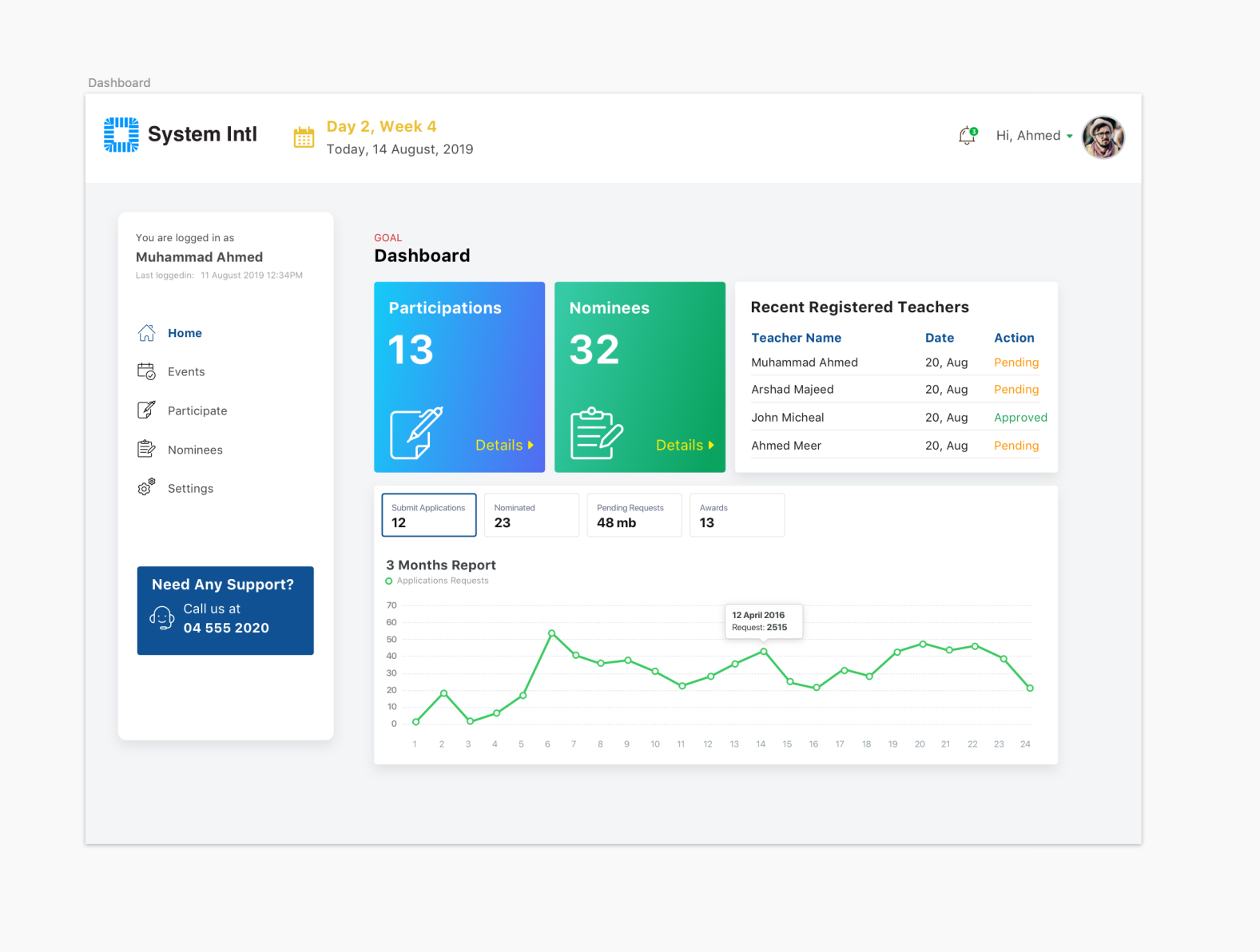The image size is (1260, 952).
Task: Click the pencil-and-paper icon on Participations card
Action: click(416, 433)
